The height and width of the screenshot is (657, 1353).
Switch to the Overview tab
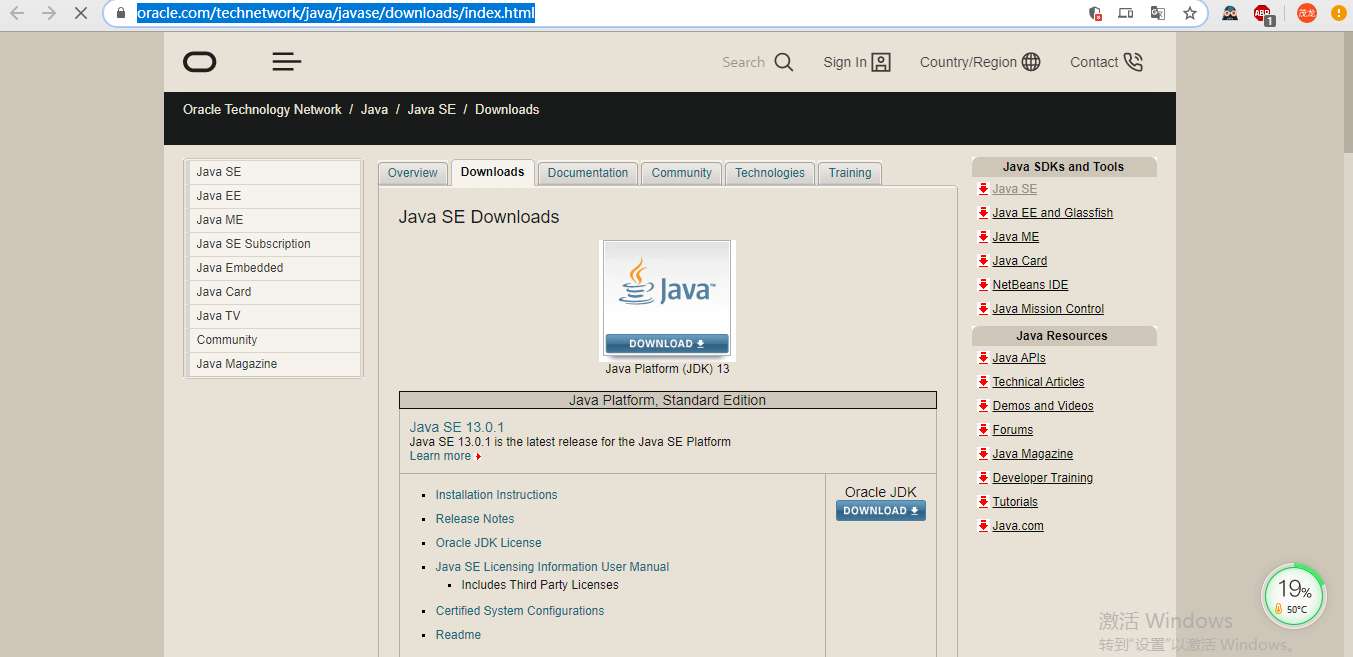(413, 173)
